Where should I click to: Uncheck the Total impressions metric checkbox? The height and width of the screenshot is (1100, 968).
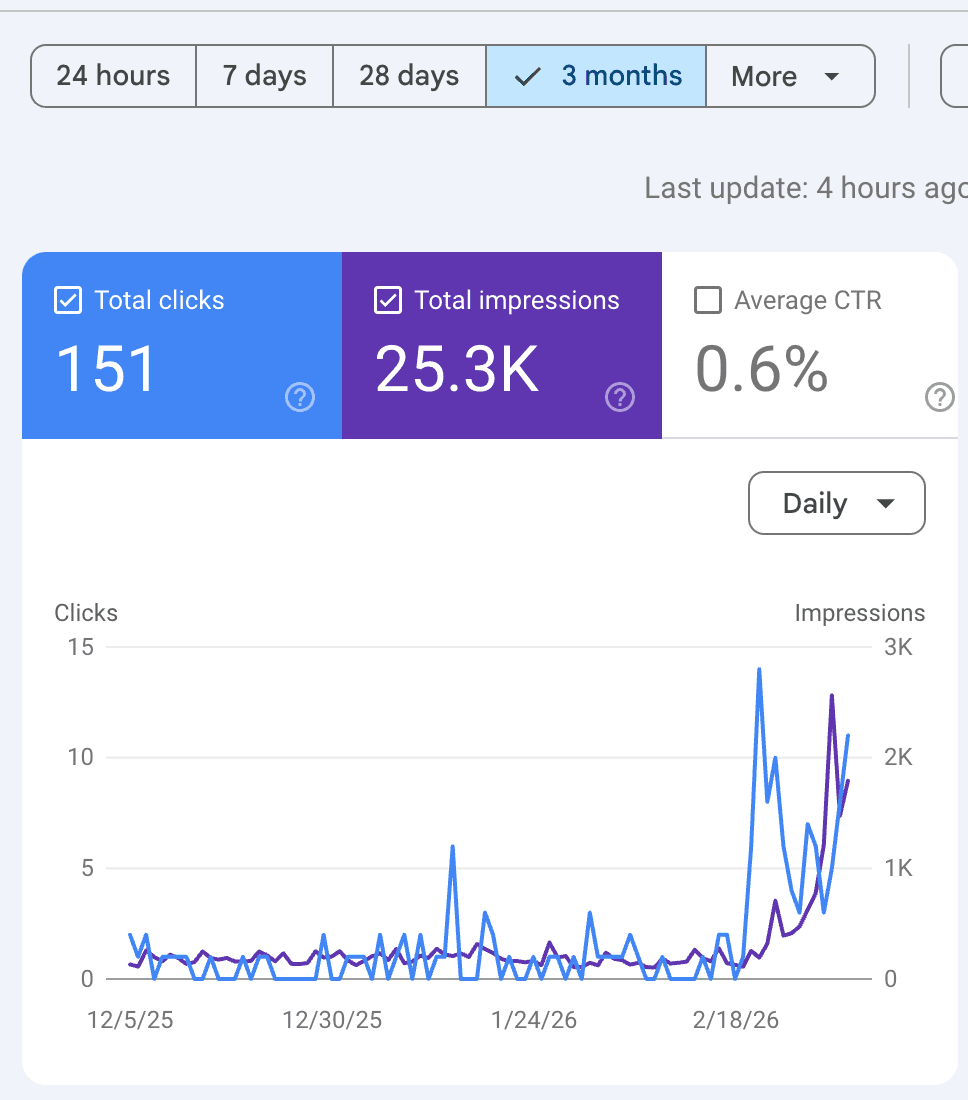coord(387,299)
